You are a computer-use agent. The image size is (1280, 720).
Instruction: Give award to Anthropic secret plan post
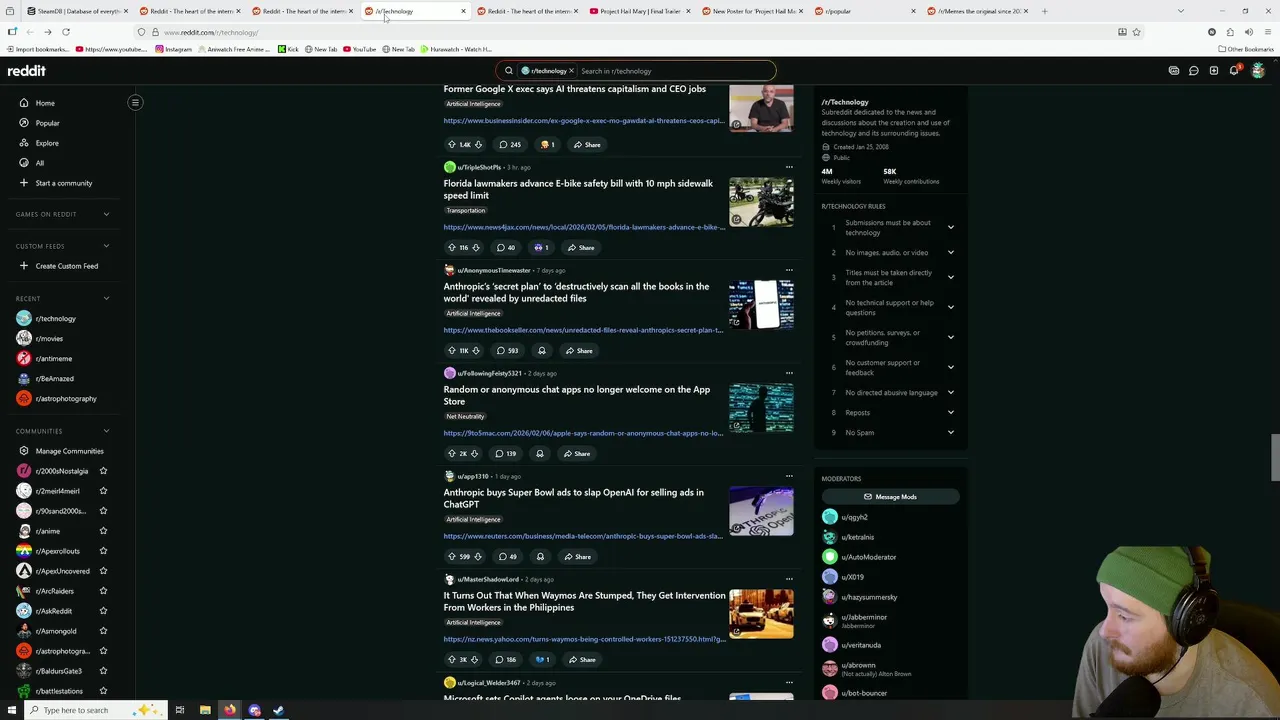click(542, 350)
